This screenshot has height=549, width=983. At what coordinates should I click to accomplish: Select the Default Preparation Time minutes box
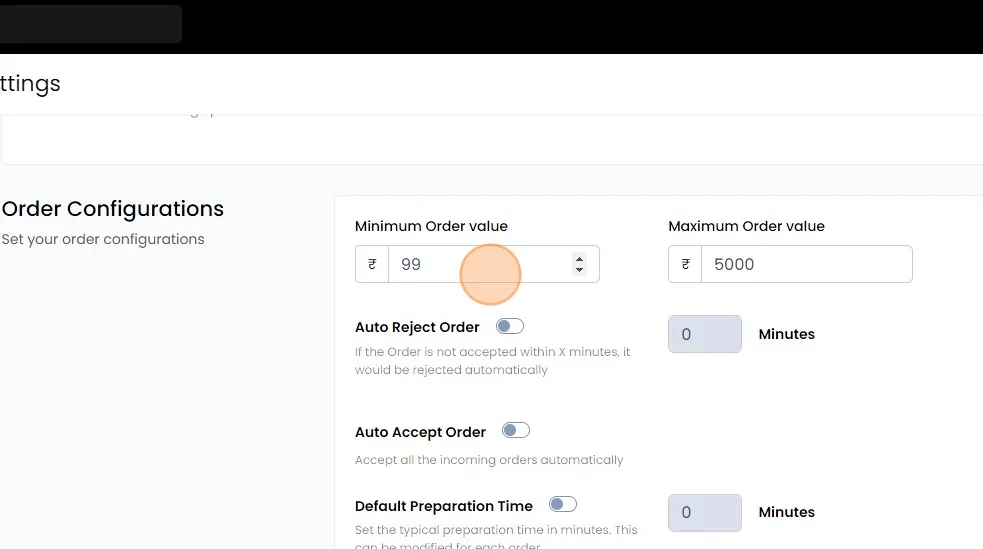point(704,513)
